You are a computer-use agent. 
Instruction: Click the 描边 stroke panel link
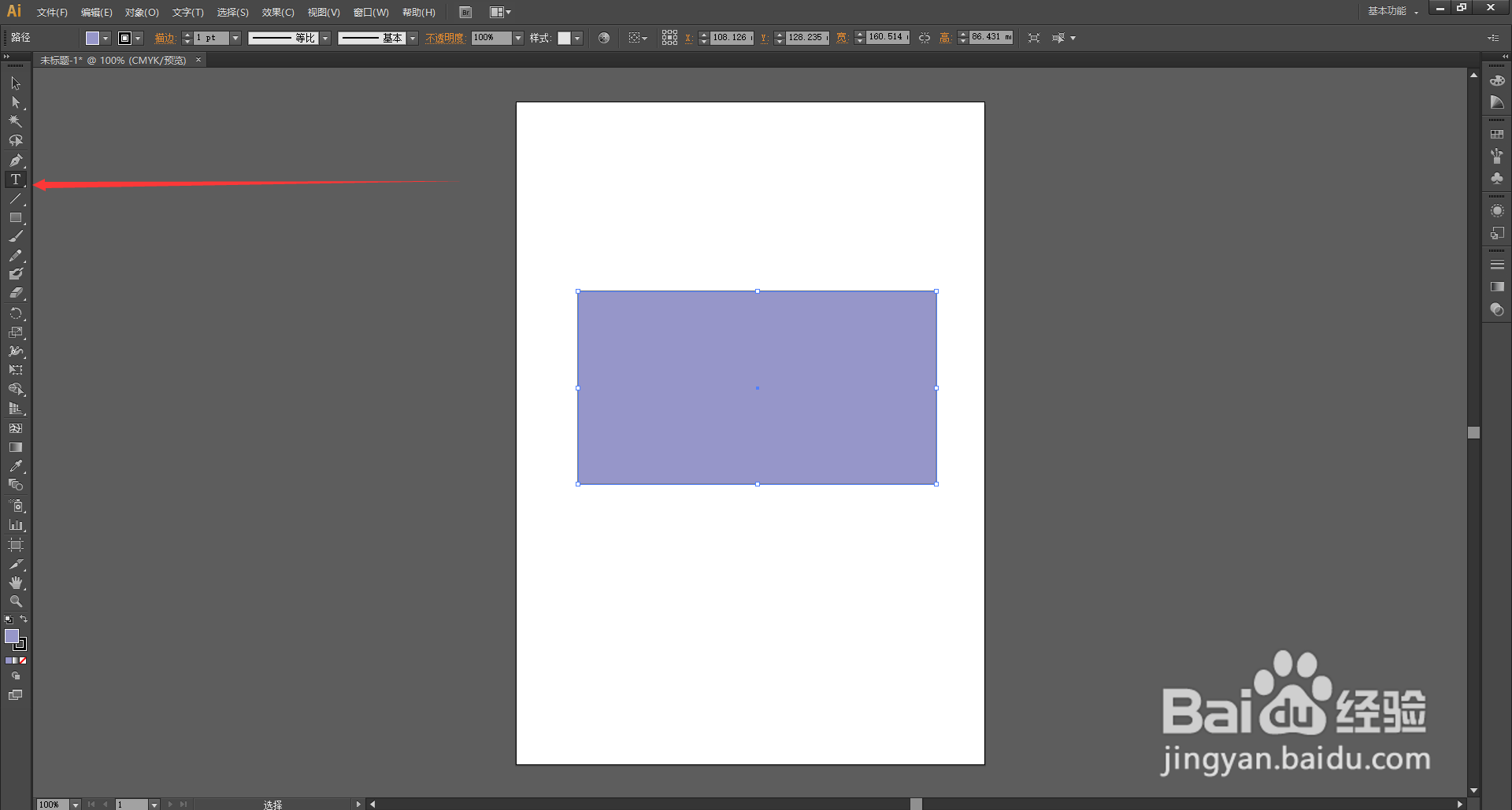pos(165,38)
